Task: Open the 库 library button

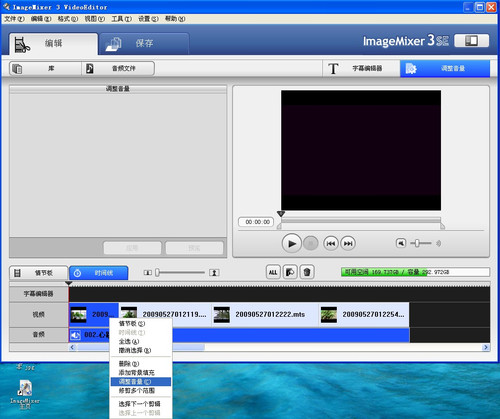Action: (45, 69)
